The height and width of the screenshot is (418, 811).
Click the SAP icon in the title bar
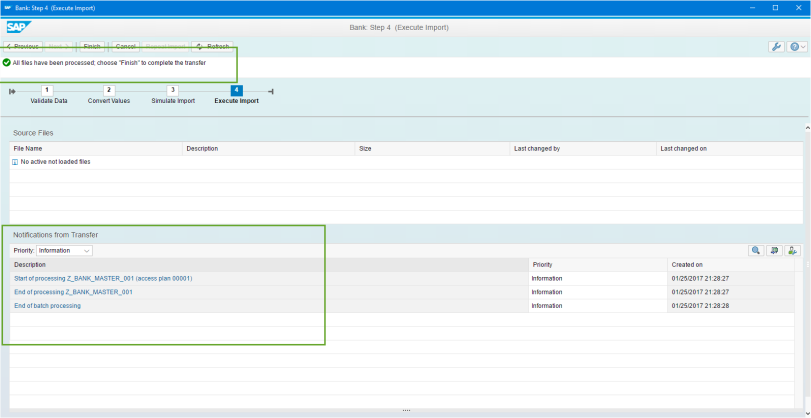tap(7, 8)
